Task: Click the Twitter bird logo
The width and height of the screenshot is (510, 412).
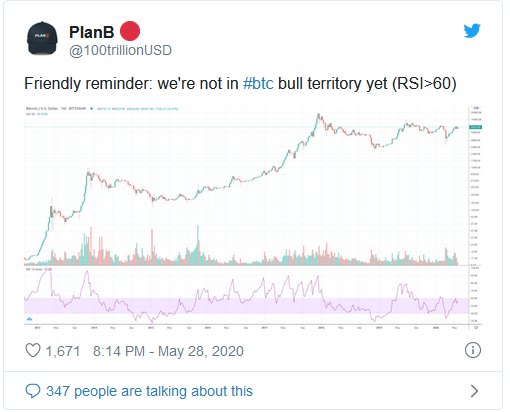Action: 472,31
